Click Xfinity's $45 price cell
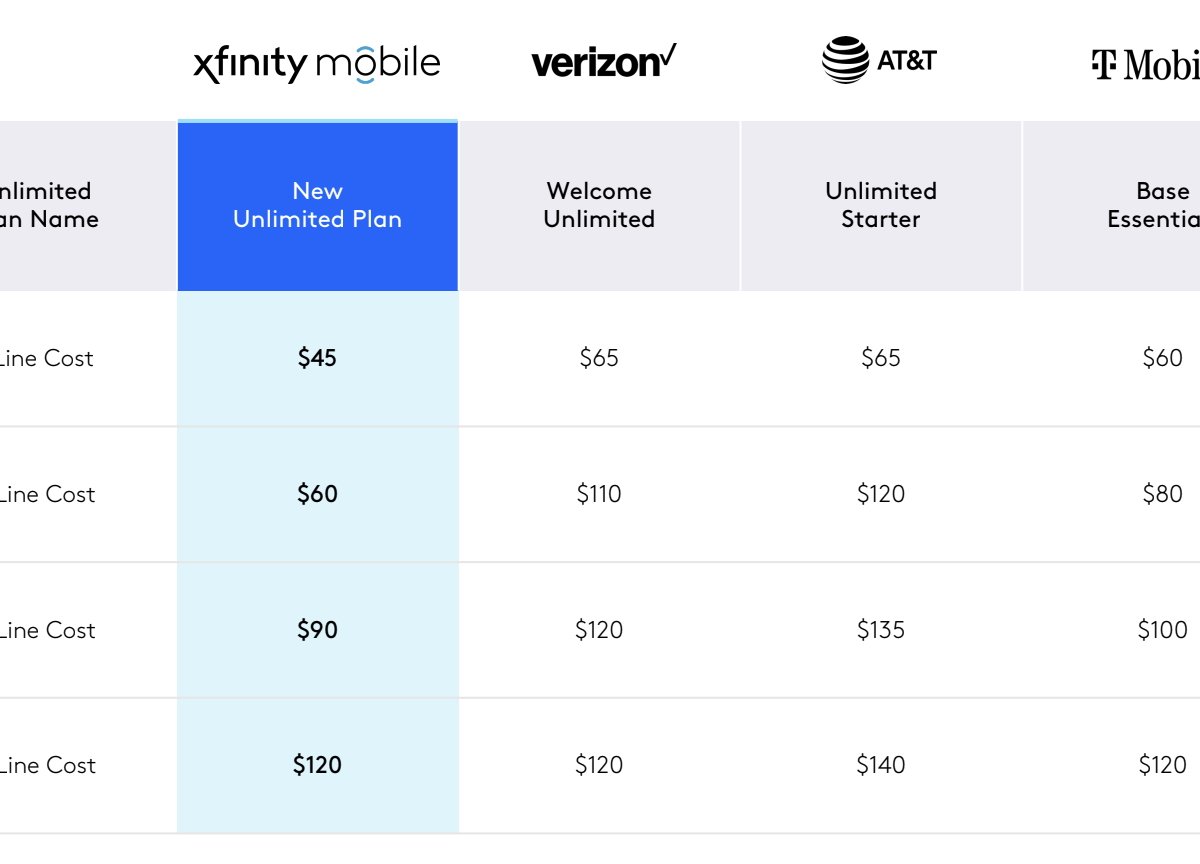Image resolution: width=1200 pixels, height=864 pixels. pyautogui.click(x=317, y=358)
